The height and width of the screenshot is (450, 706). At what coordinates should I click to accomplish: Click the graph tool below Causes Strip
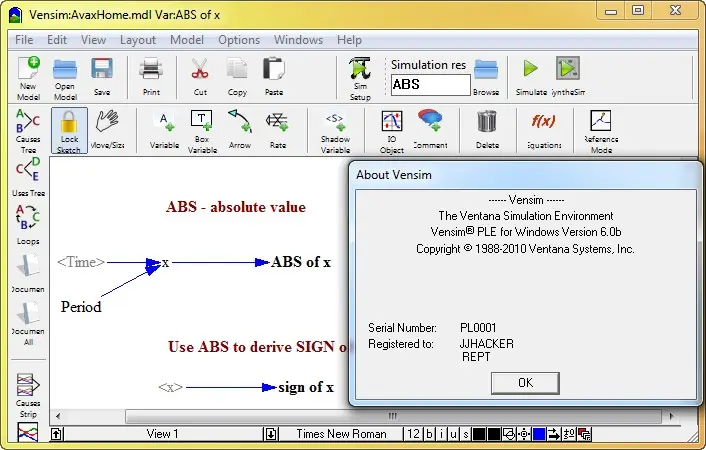(x=28, y=432)
